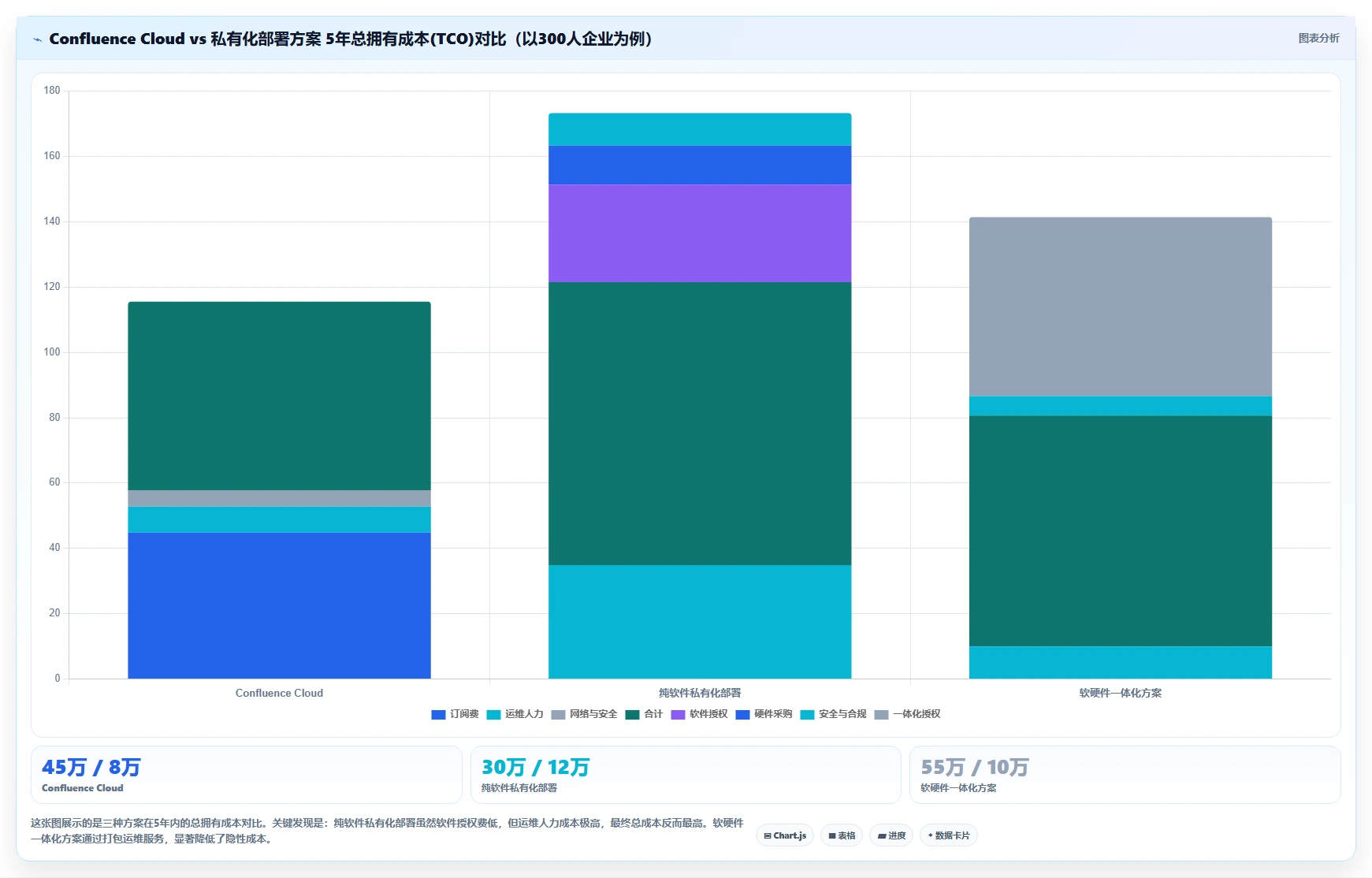Select the purple 软件授权 segment in 纯软件私有化部署 bar
1372x878 pixels.
tap(700, 233)
